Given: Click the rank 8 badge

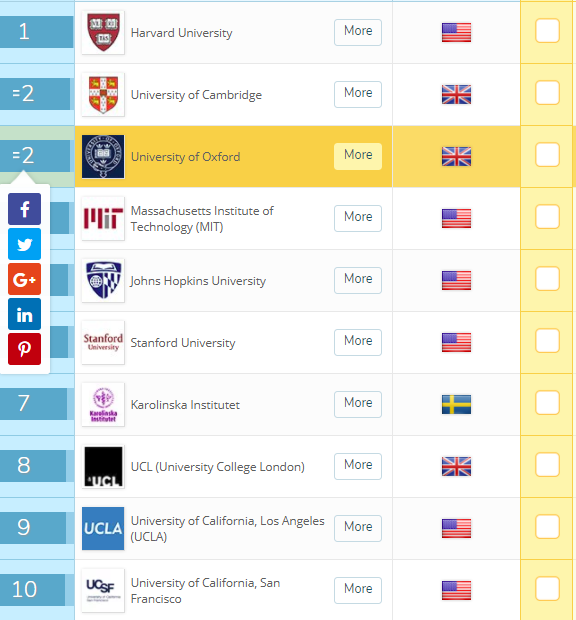Looking at the screenshot, I should [x=33, y=465].
